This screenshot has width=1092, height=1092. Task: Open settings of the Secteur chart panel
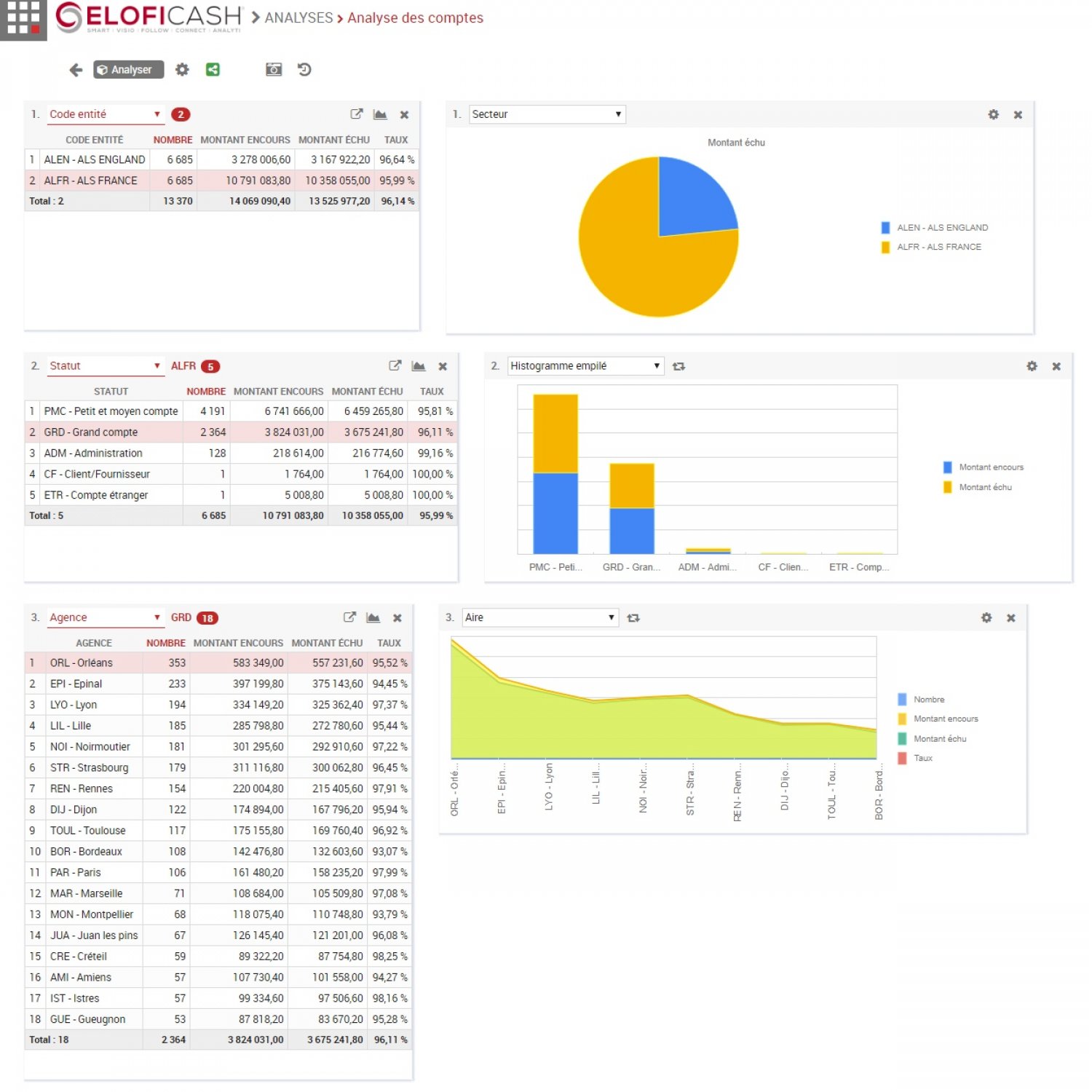pyautogui.click(x=993, y=114)
